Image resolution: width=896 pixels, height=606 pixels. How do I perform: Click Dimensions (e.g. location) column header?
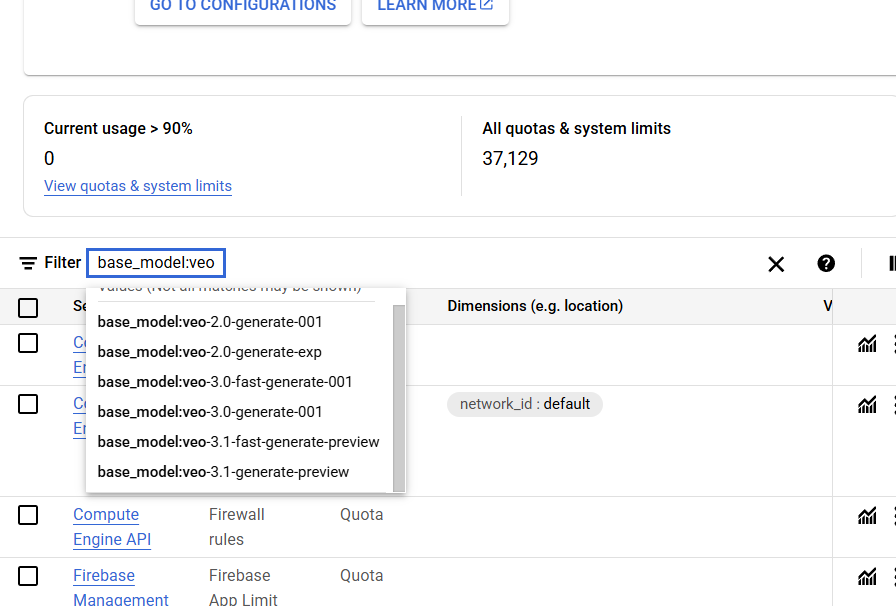click(535, 306)
